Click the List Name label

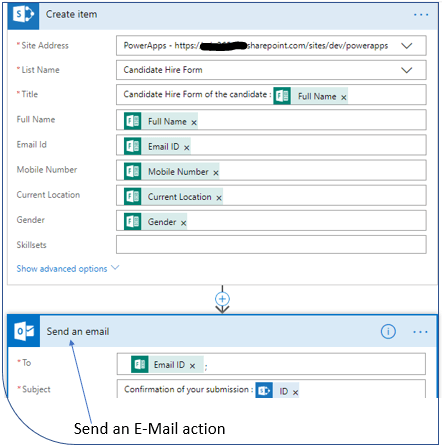point(40,70)
